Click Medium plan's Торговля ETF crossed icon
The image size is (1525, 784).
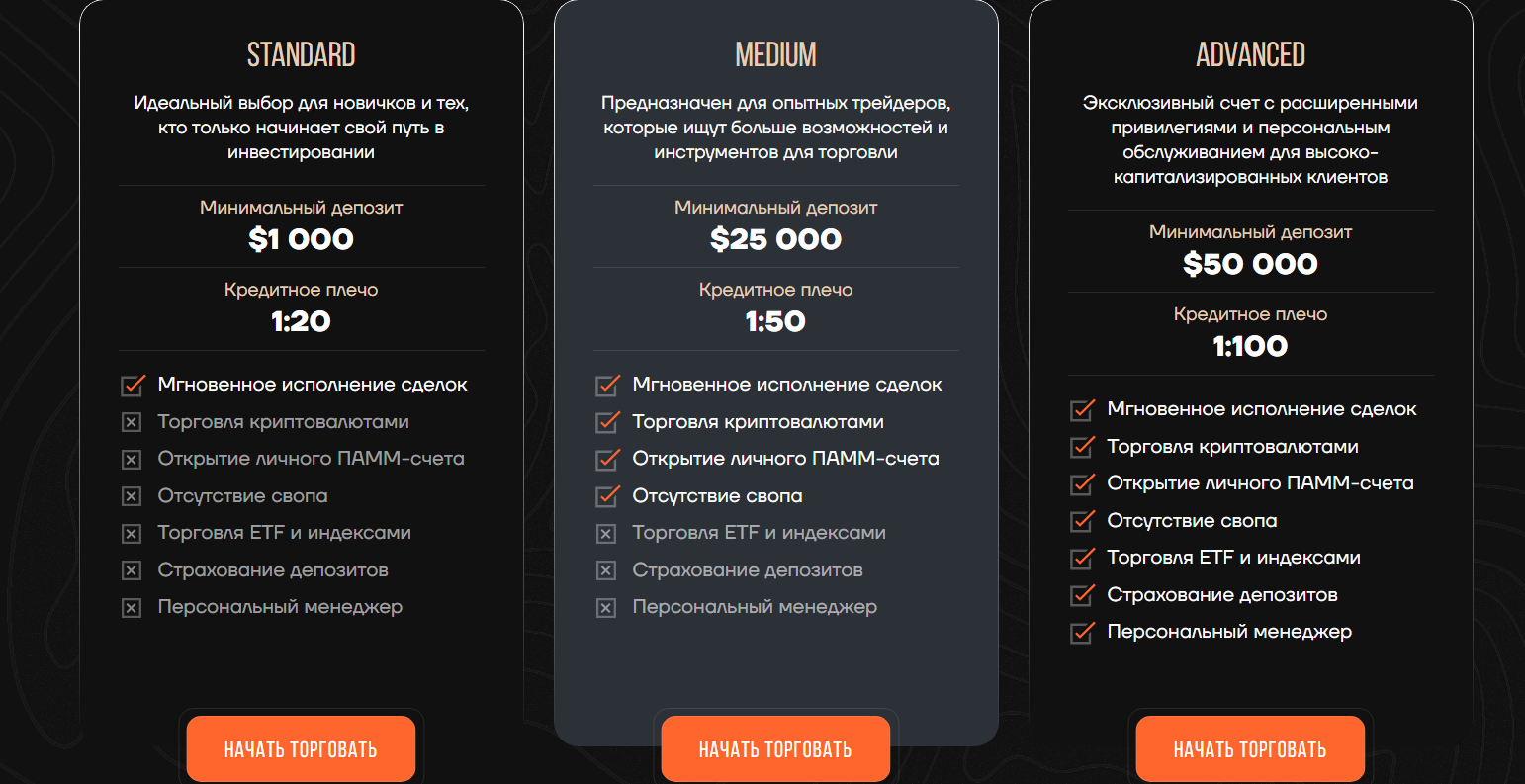[606, 534]
